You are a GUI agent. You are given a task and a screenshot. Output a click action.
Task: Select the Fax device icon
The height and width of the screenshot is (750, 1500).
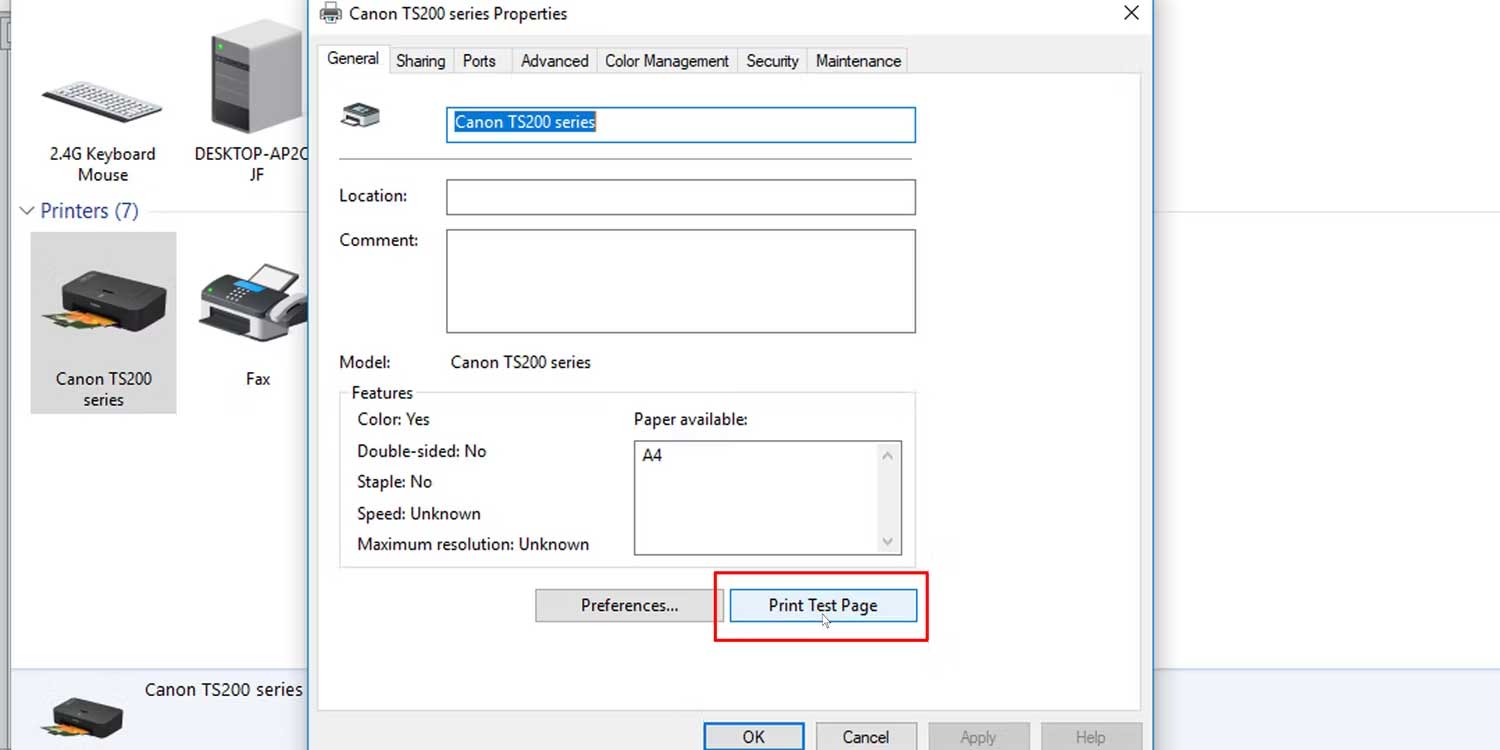253,304
